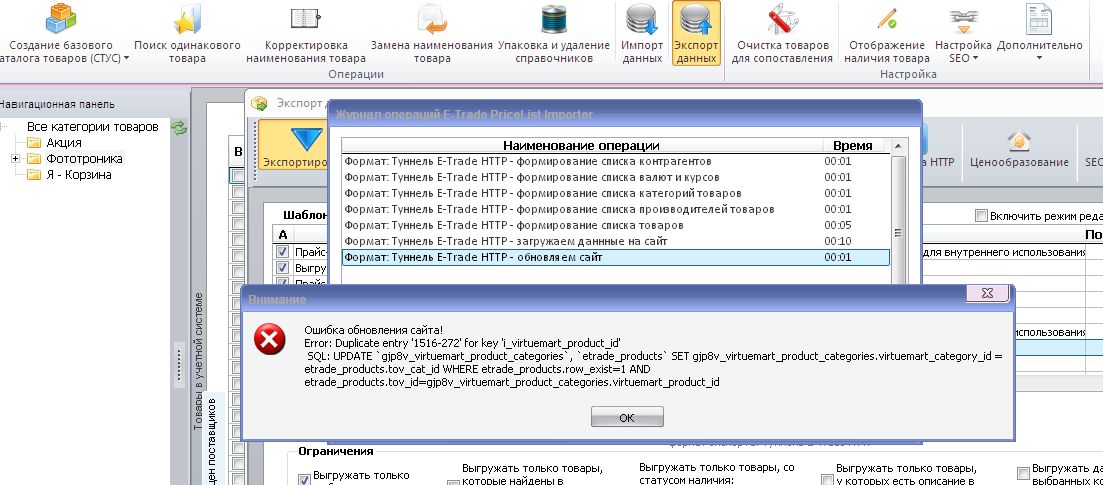This screenshot has width=1103, height=485.
Task: Open the Дополнительно dropdown menu
Action: [1040, 34]
